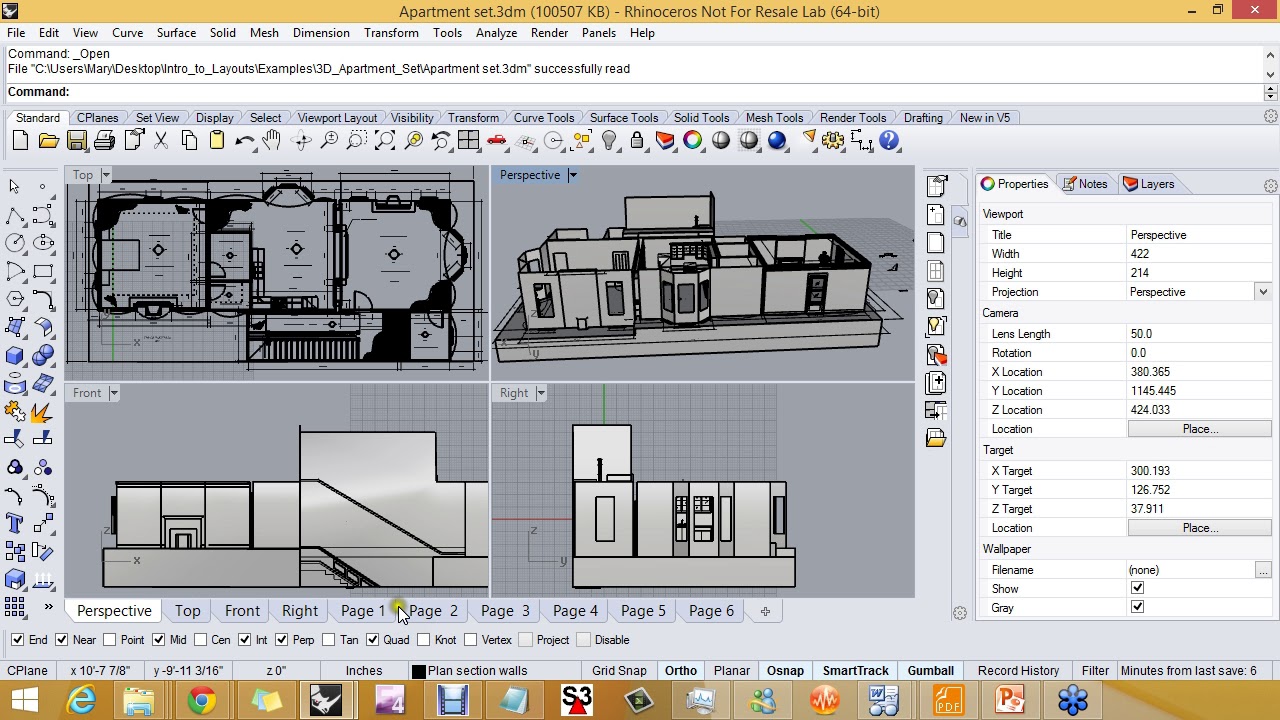1280x720 pixels.
Task: Click the Cut scissors icon
Action: [162, 141]
